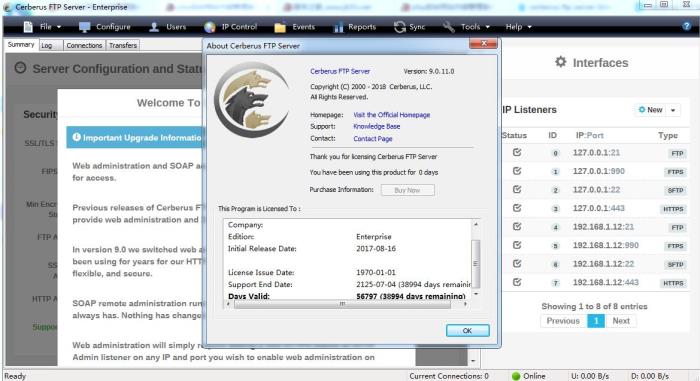This screenshot has height=381, width=700.
Task: Toggle status of listener 192.168.1.12:443
Action: coord(517,282)
